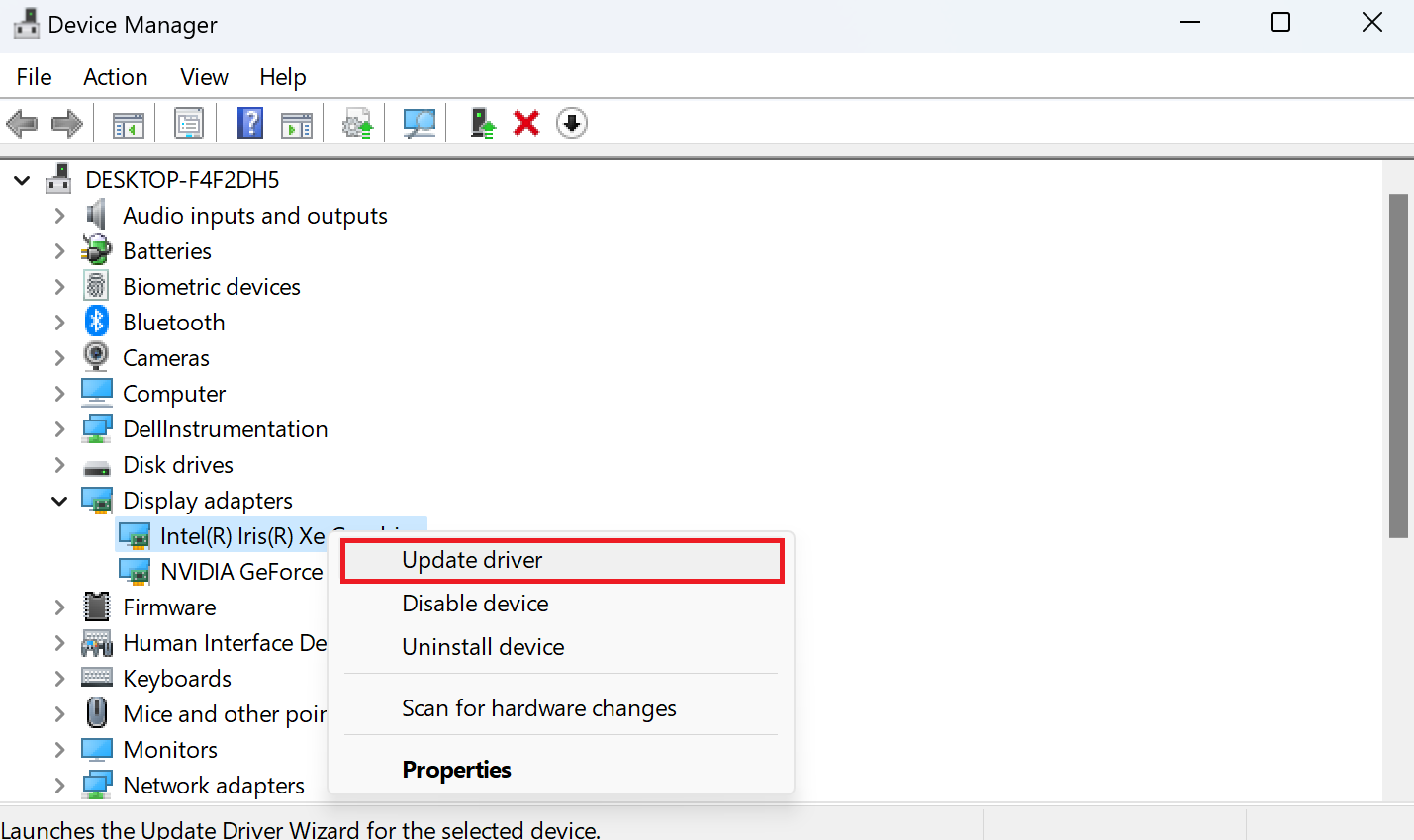The image size is (1414, 840).
Task: Collapse the Display adapters category
Action: click(59, 500)
